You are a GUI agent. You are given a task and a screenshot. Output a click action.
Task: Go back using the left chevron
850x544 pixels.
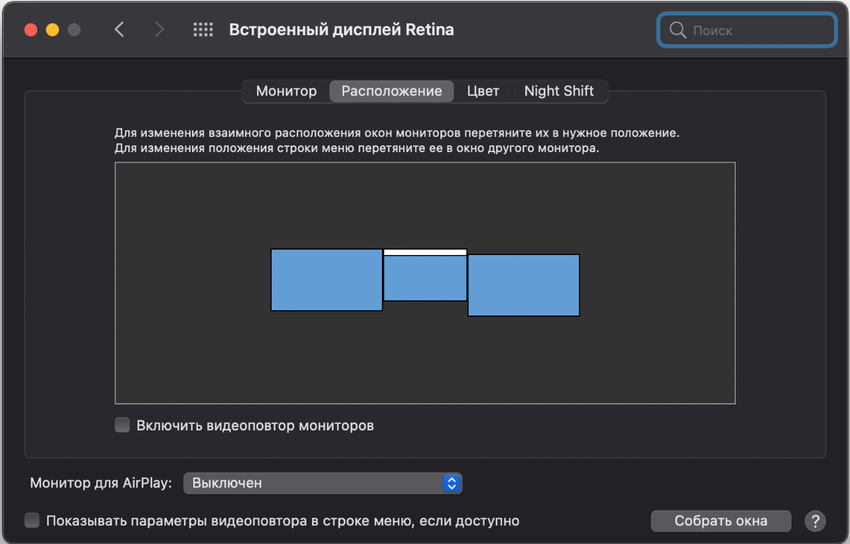pyautogui.click(x=119, y=30)
